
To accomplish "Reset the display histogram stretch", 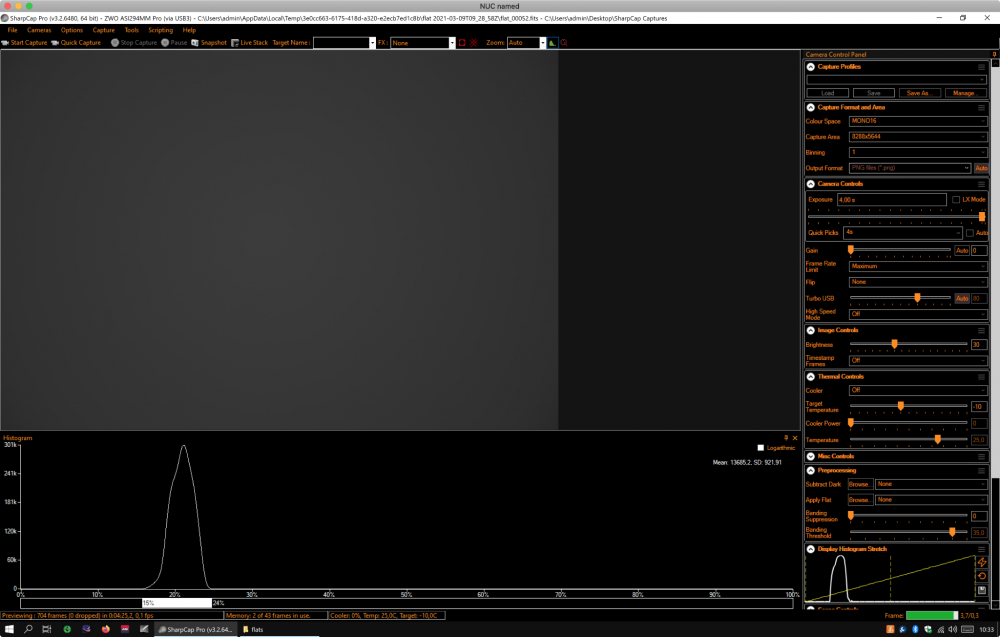I will click(x=982, y=576).
